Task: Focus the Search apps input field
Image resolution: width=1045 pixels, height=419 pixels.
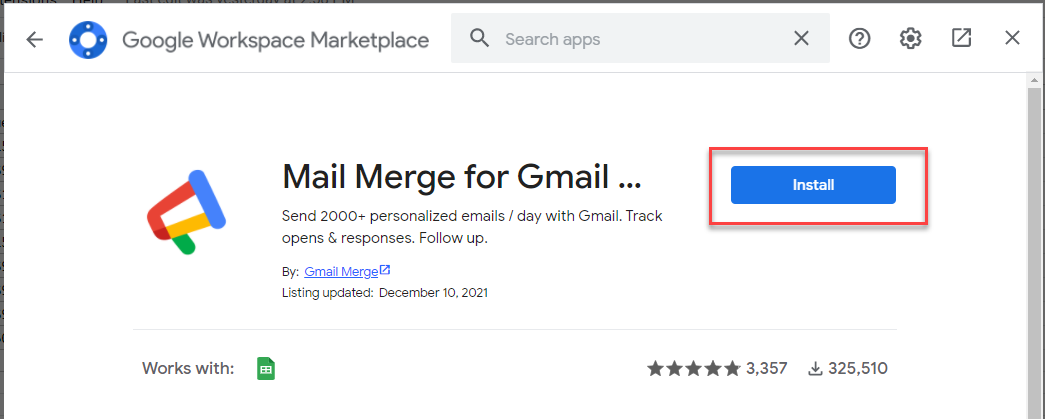Action: 640,39
